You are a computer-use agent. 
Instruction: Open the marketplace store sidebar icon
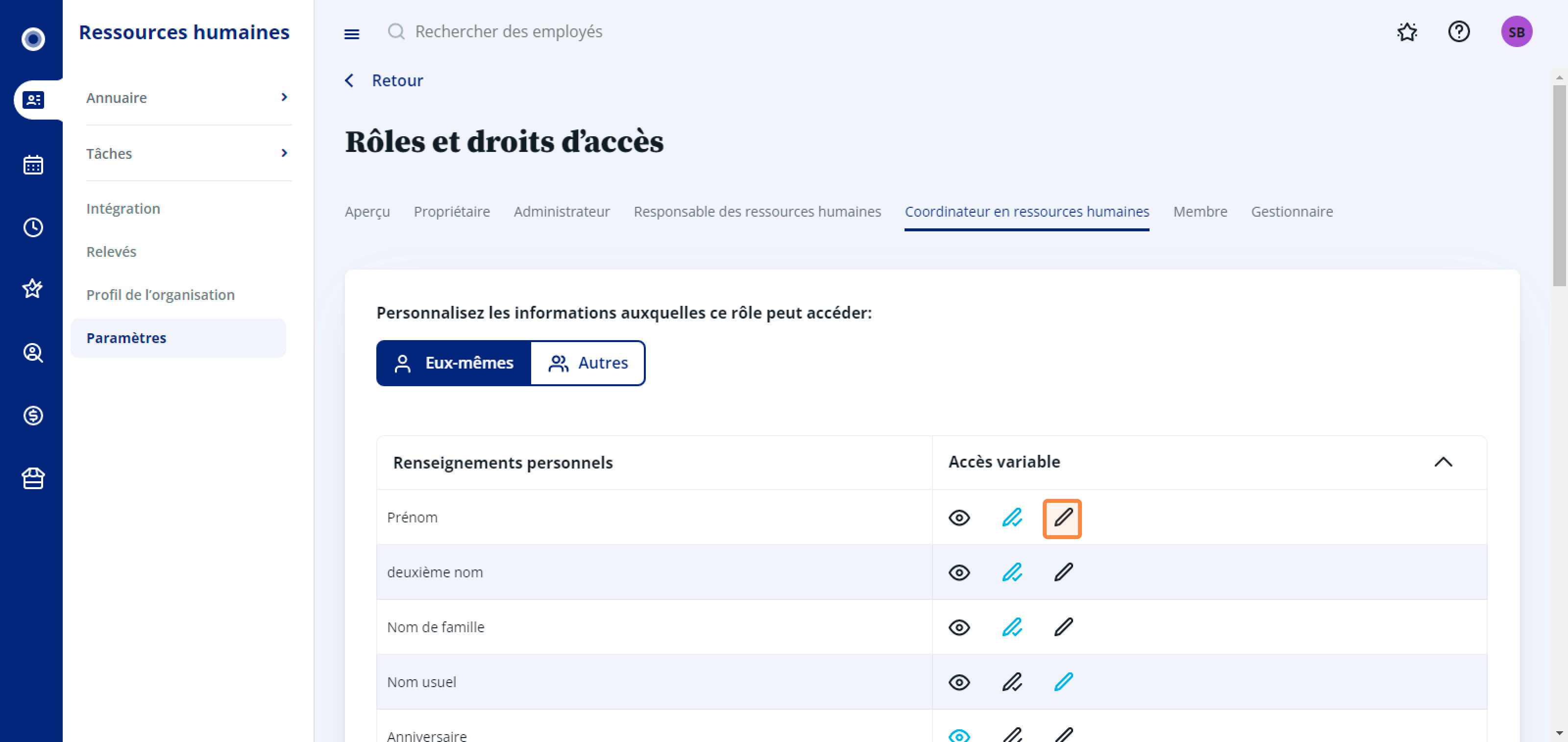33,478
